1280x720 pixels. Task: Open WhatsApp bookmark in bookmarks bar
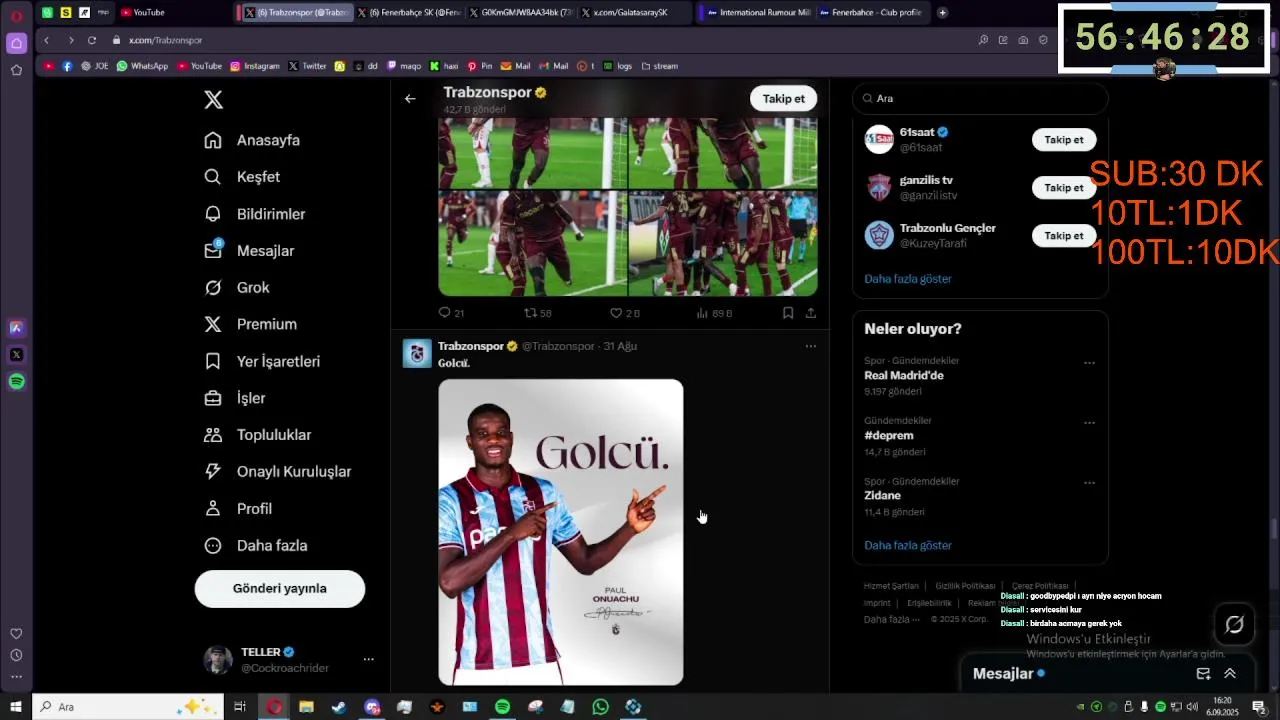coord(142,66)
